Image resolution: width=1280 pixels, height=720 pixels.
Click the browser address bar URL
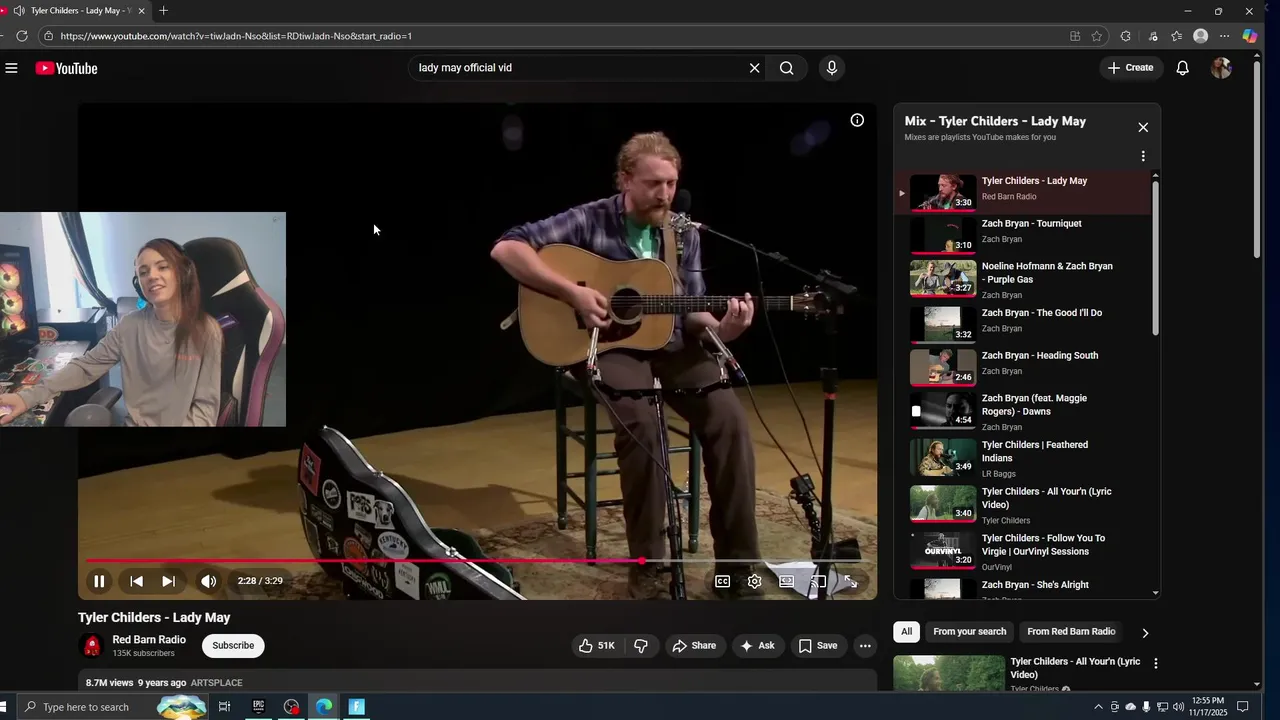pos(236,36)
